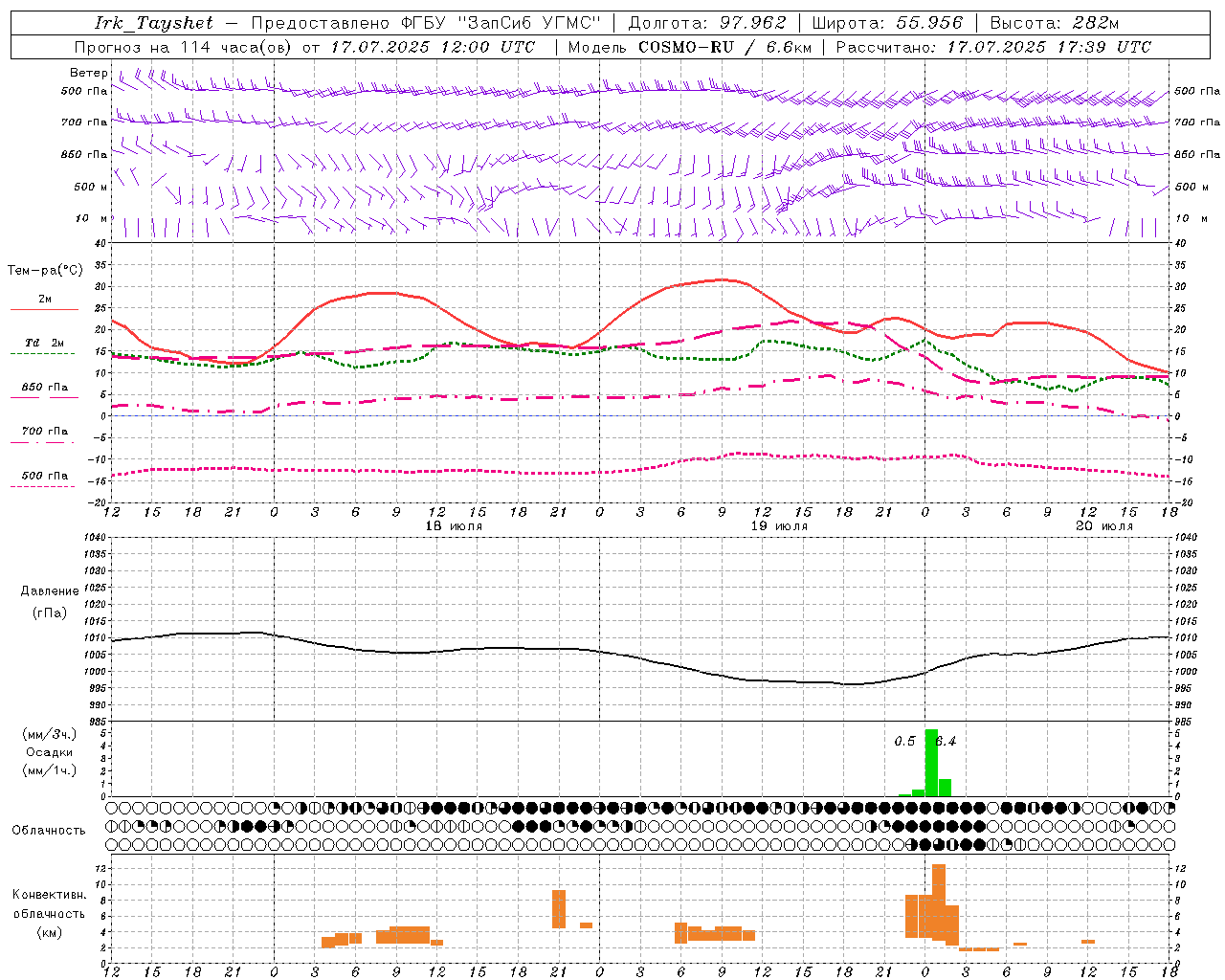Click the 'Ветер' wind panel label
This screenshot has width=1225, height=980.
89,73
